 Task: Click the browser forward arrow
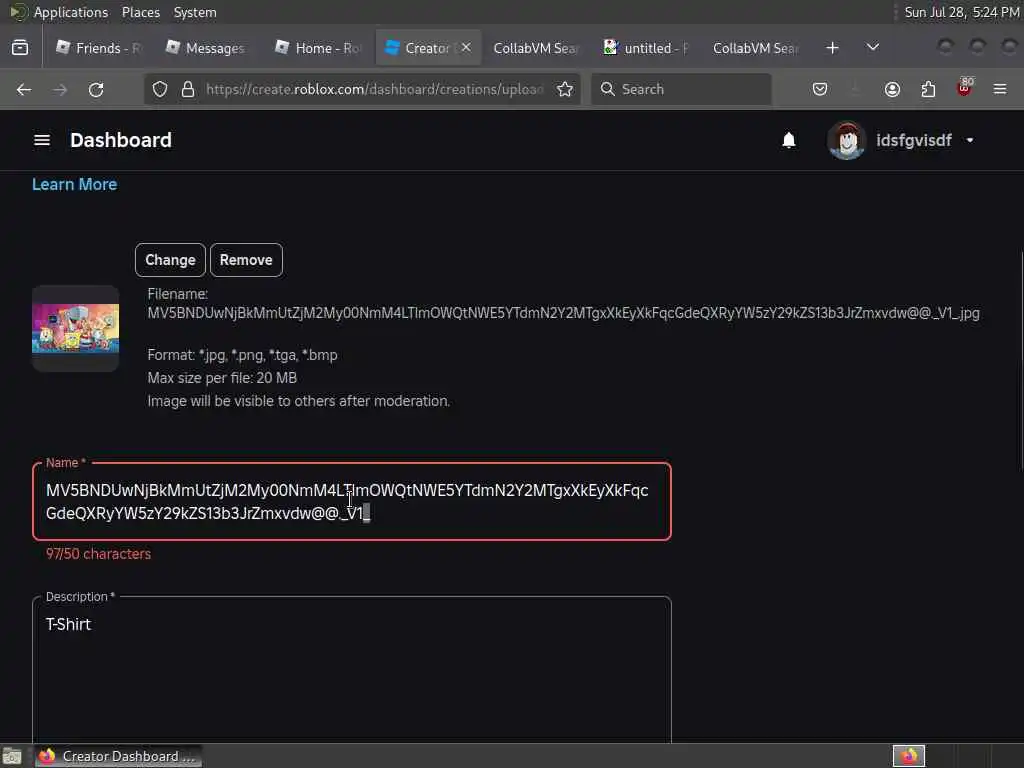point(60,89)
